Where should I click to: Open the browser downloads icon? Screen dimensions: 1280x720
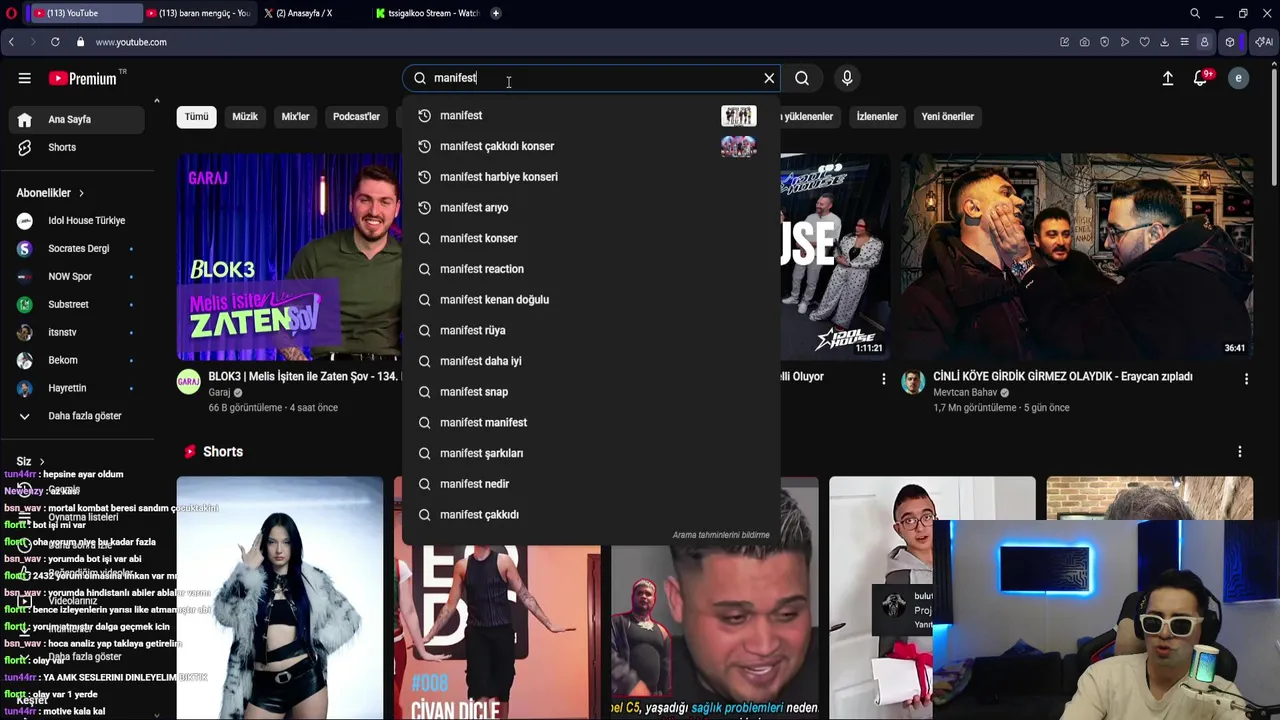tap(1164, 42)
